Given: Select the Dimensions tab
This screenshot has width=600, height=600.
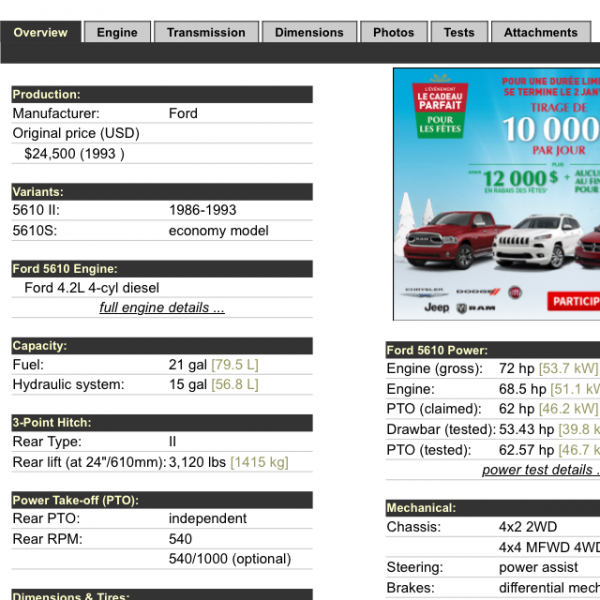Looking at the screenshot, I should 309,32.
